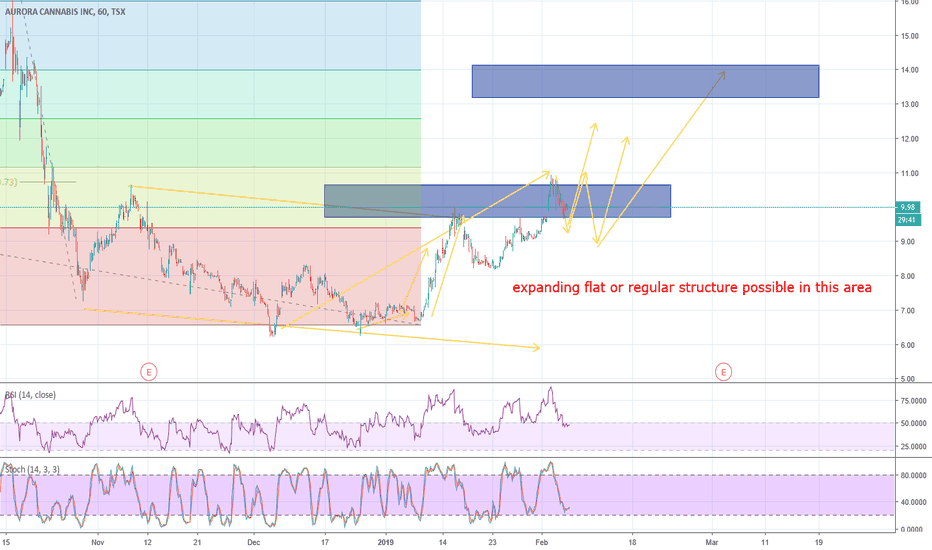Click the current price label 9.98
Viewport: 932px width, 550px height.
coord(908,207)
